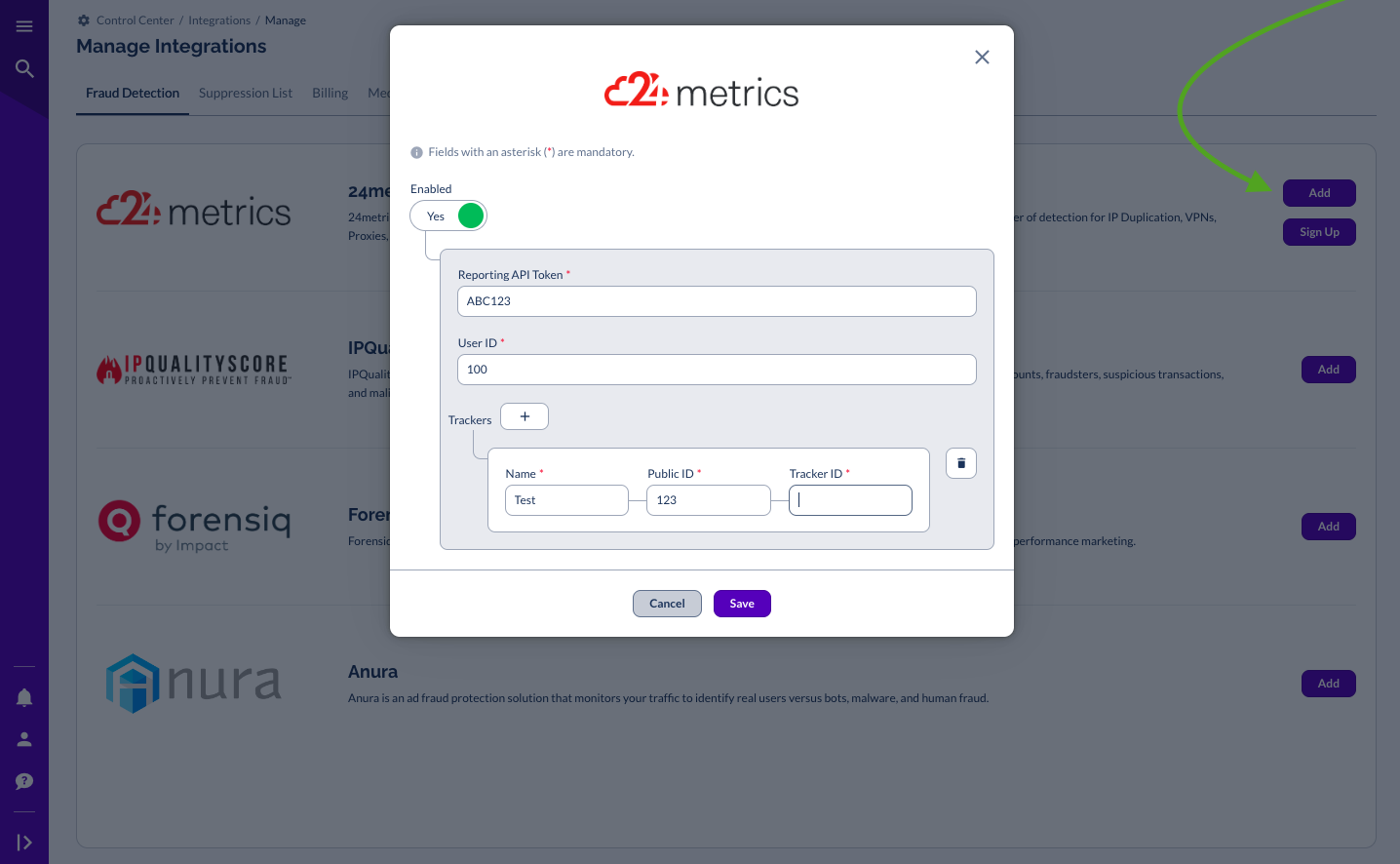Click the sidebar search icon
The image size is (1400, 864).
coord(24,68)
